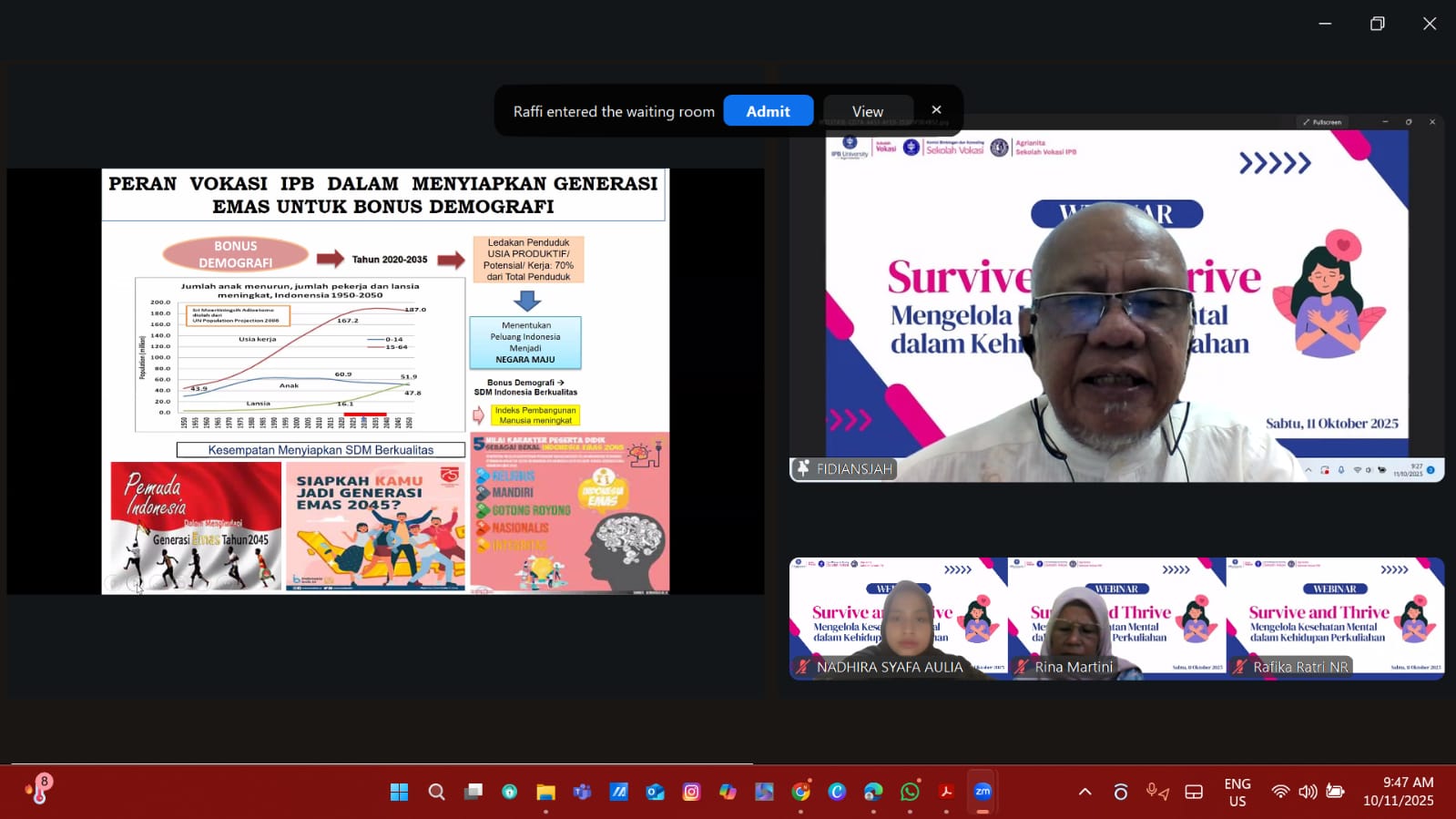
Task: Select Rina Martini's video thumbnail
Action: pos(1116,619)
